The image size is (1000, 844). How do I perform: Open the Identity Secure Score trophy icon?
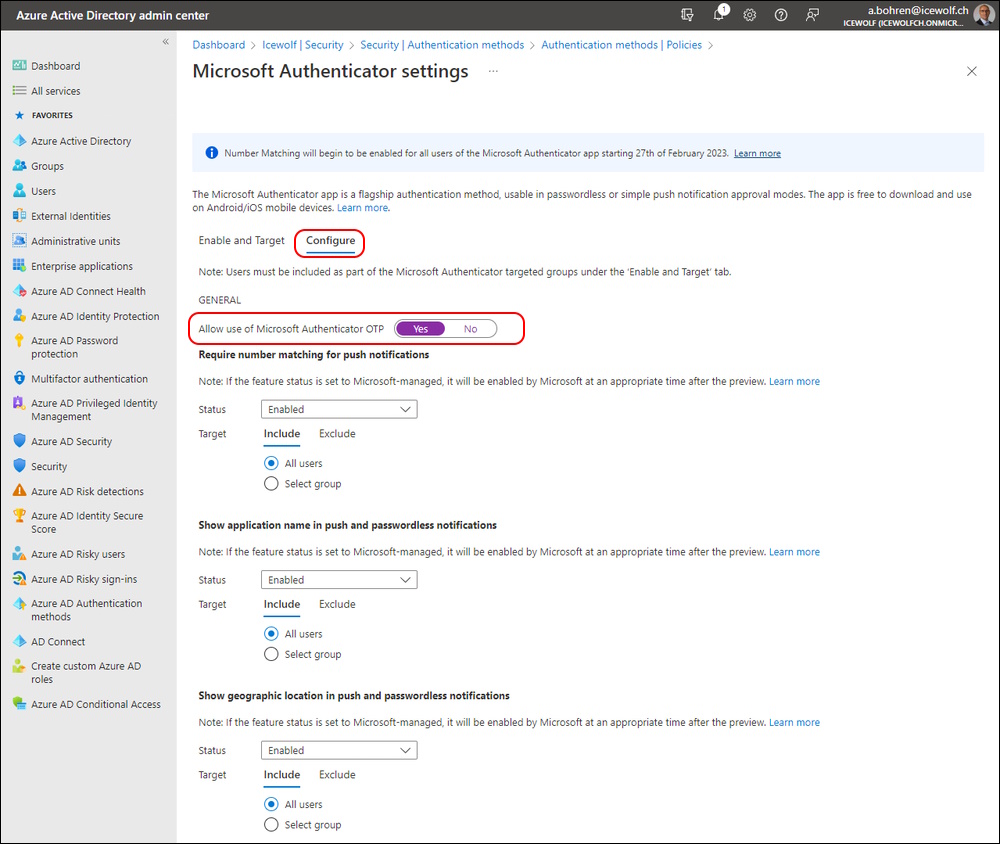coord(20,515)
